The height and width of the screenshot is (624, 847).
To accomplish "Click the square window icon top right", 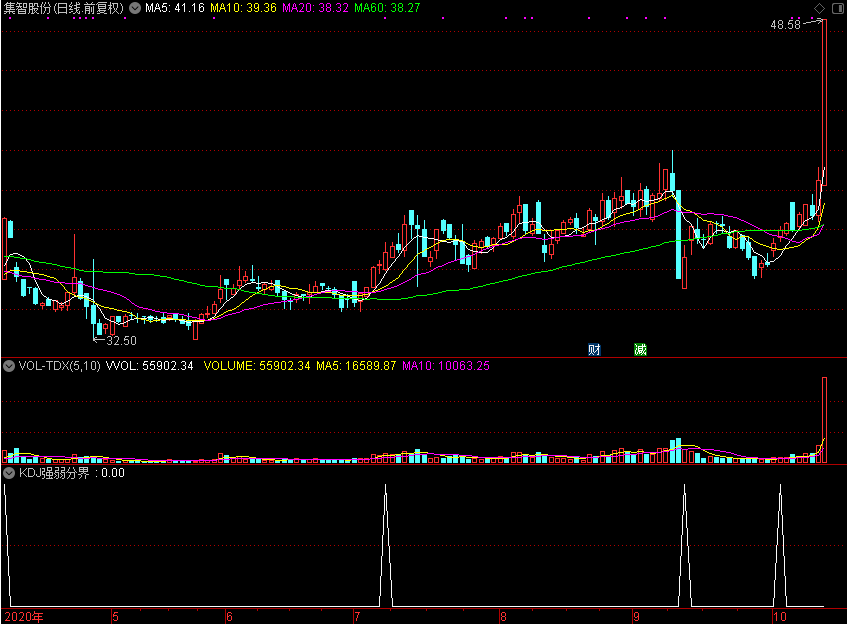I will click(838, 8).
